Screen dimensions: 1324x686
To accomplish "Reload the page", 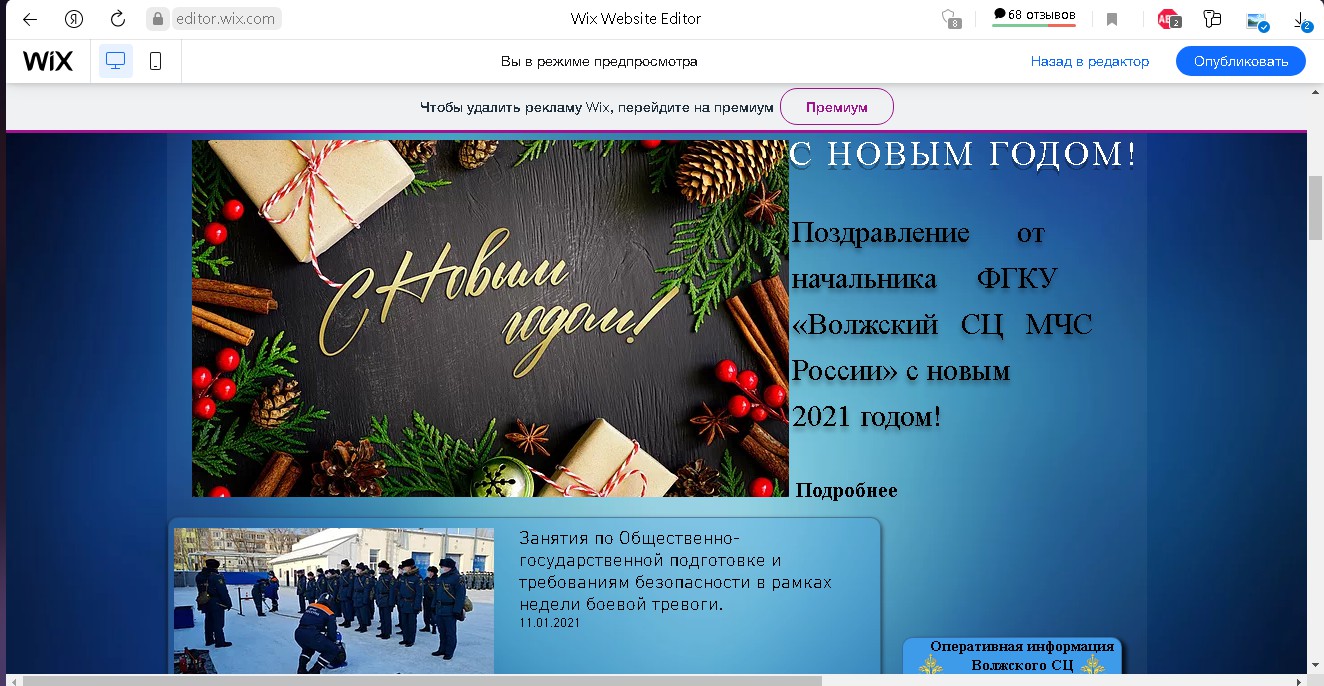I will click(x=117, y=19).
